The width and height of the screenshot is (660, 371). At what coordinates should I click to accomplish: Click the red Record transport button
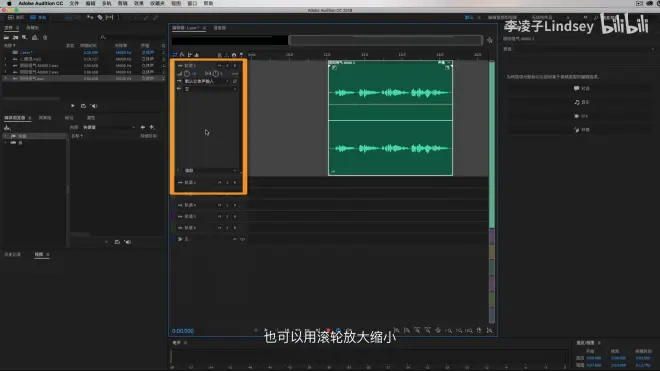click(328, 331)
